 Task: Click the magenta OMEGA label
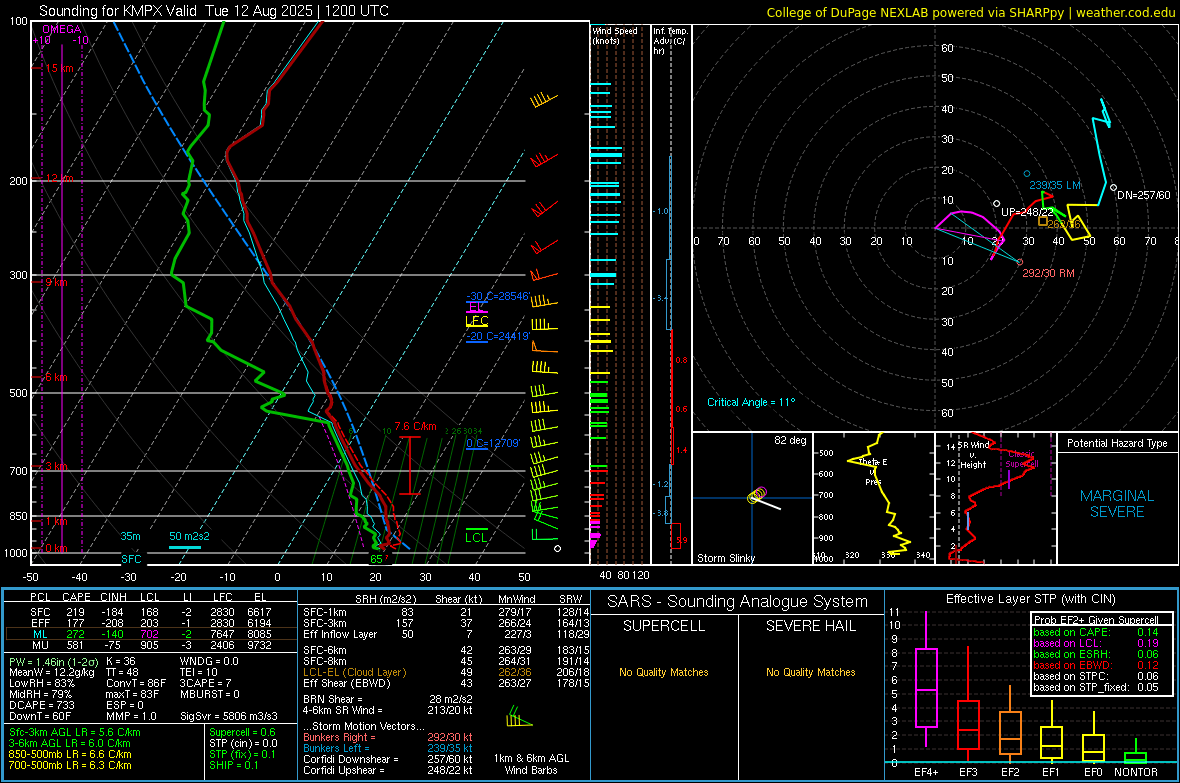pyautogui.click(x=62, y=29)
